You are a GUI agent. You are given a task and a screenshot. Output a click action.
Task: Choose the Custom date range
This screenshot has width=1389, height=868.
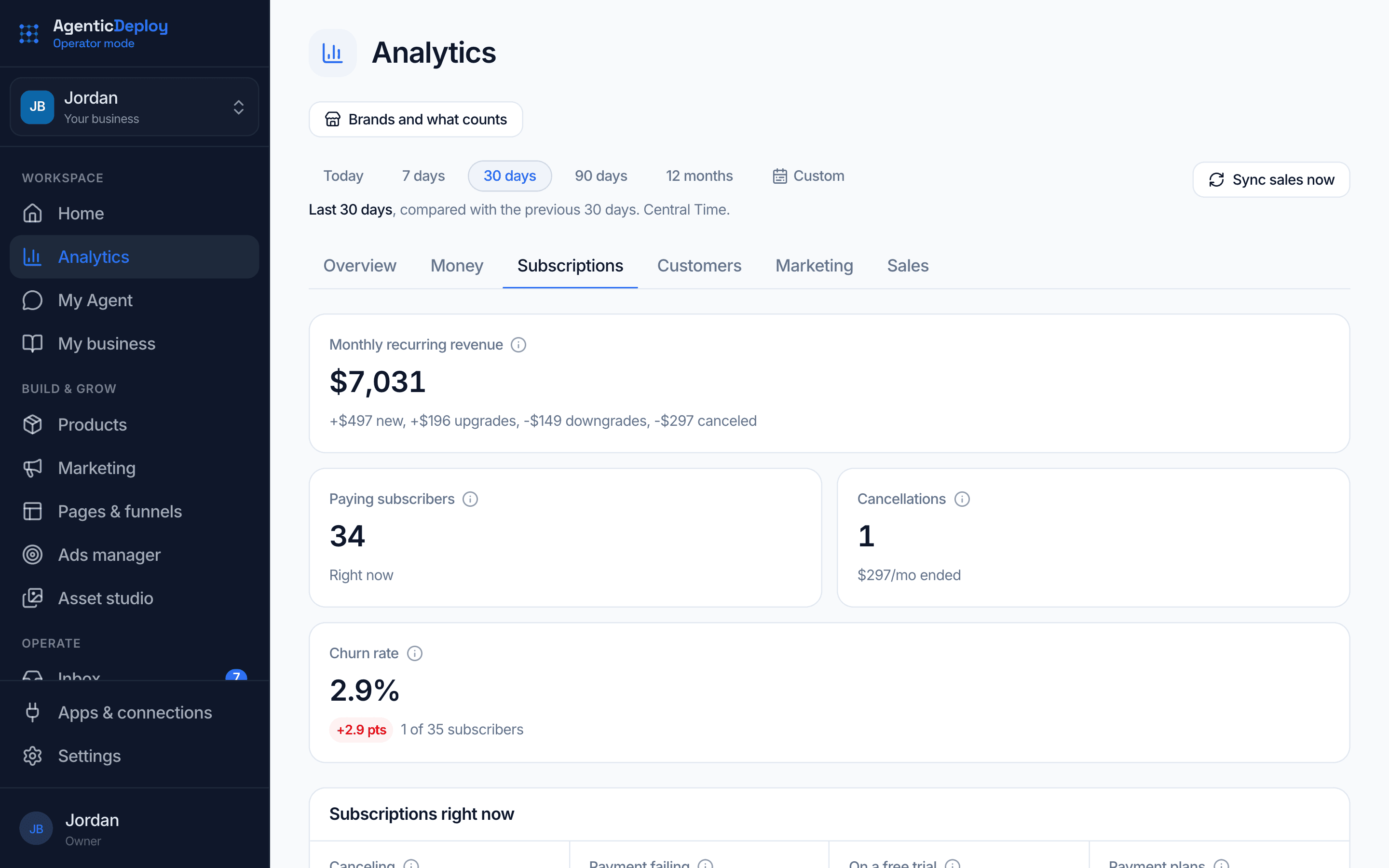tap(808, 176)
